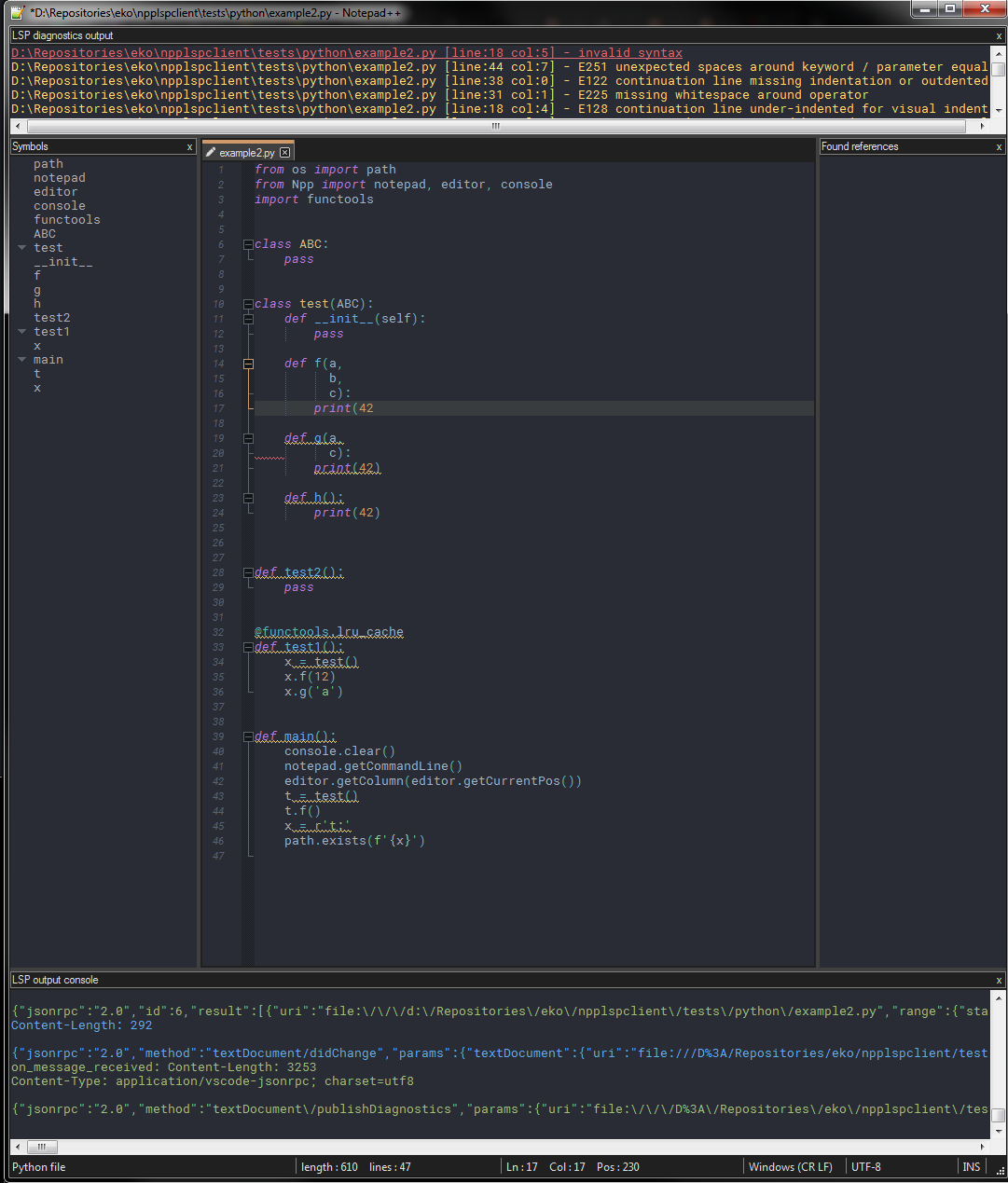
Task: Close the LSP output console panel
Action: (999, 981)
